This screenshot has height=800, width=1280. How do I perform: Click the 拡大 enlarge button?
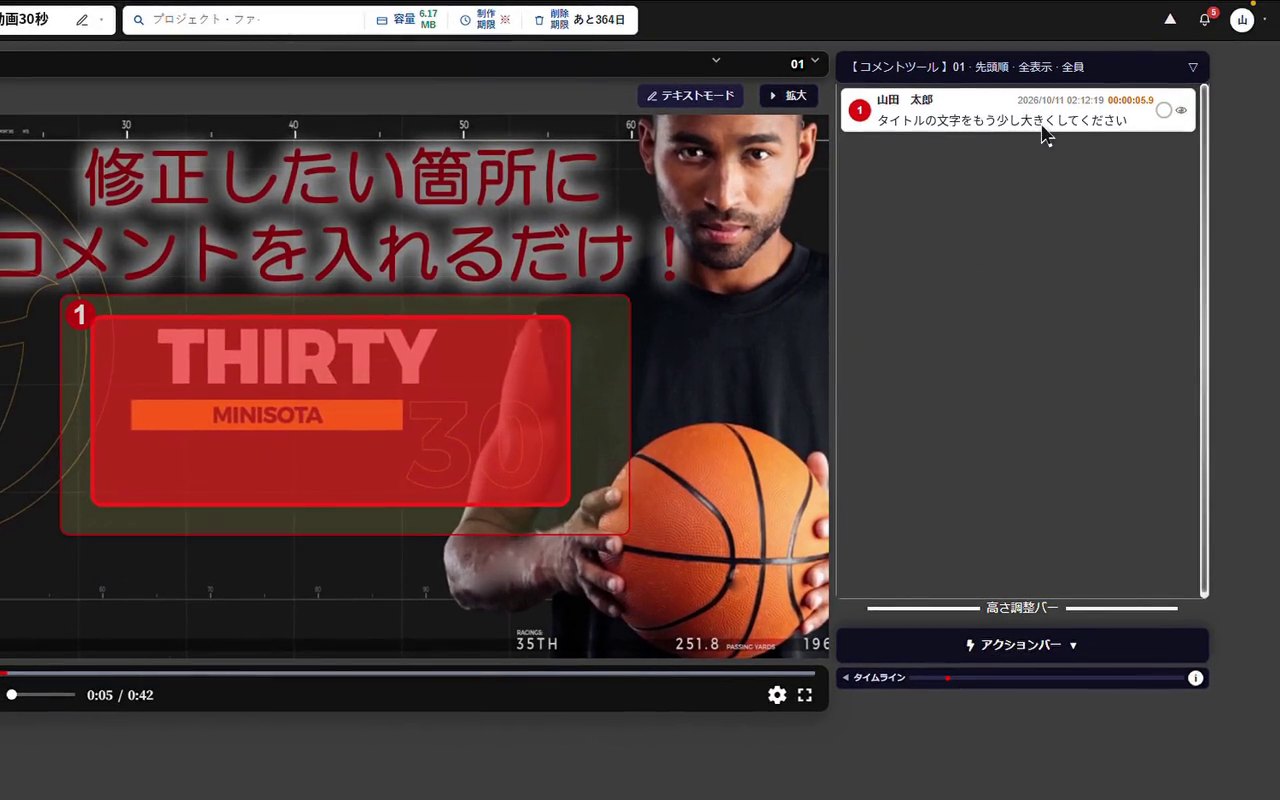click(789, 96)
